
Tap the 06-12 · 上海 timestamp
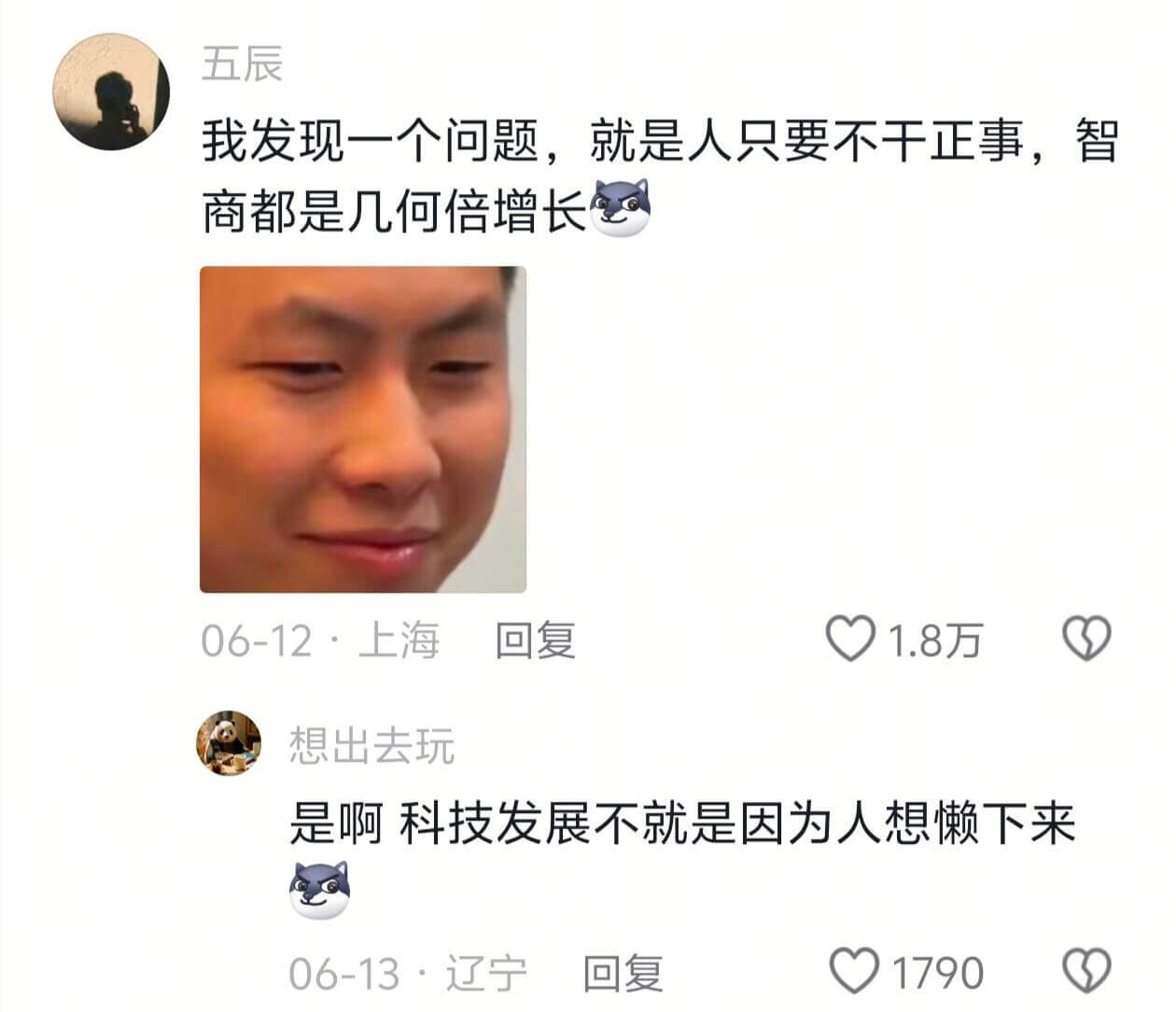(322, 640)
